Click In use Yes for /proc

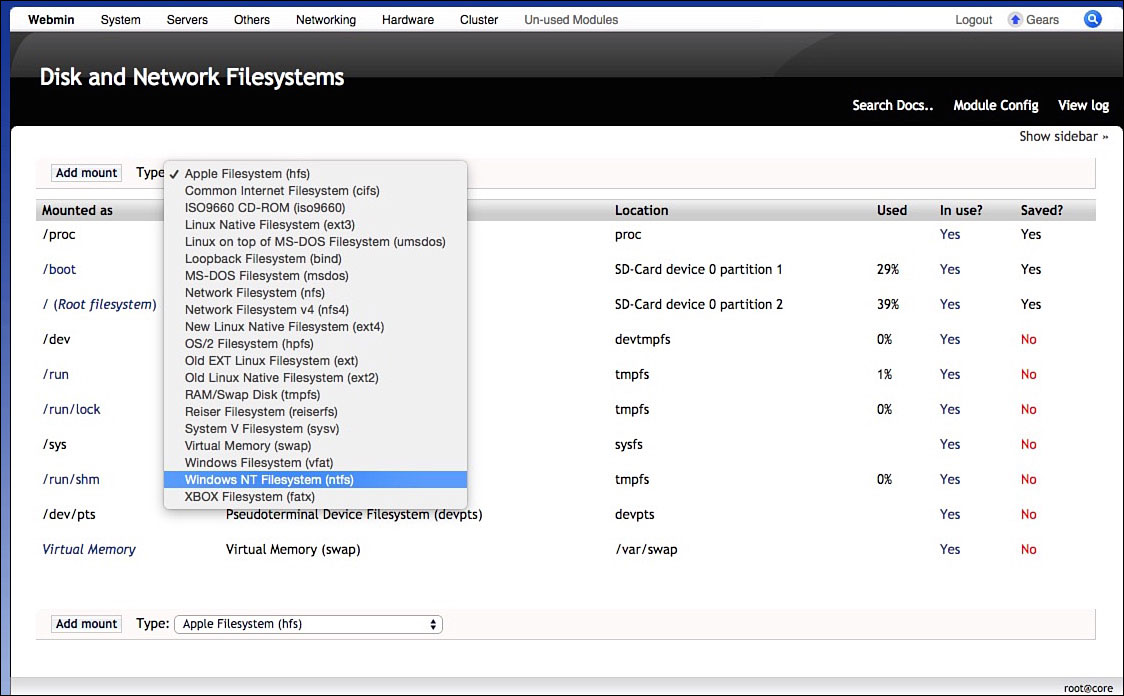[950, 234]
